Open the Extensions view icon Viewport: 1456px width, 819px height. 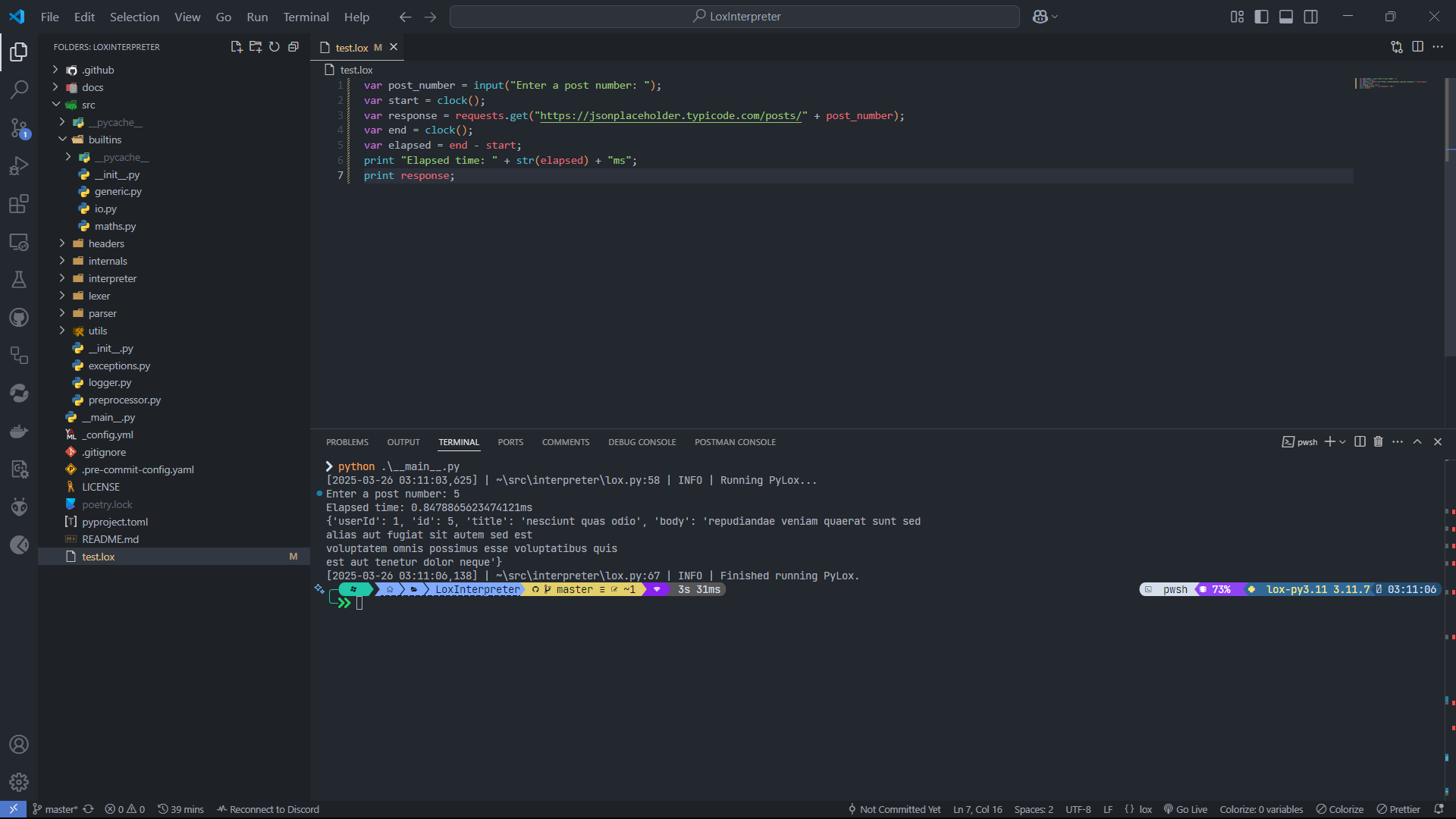point(19,204)
